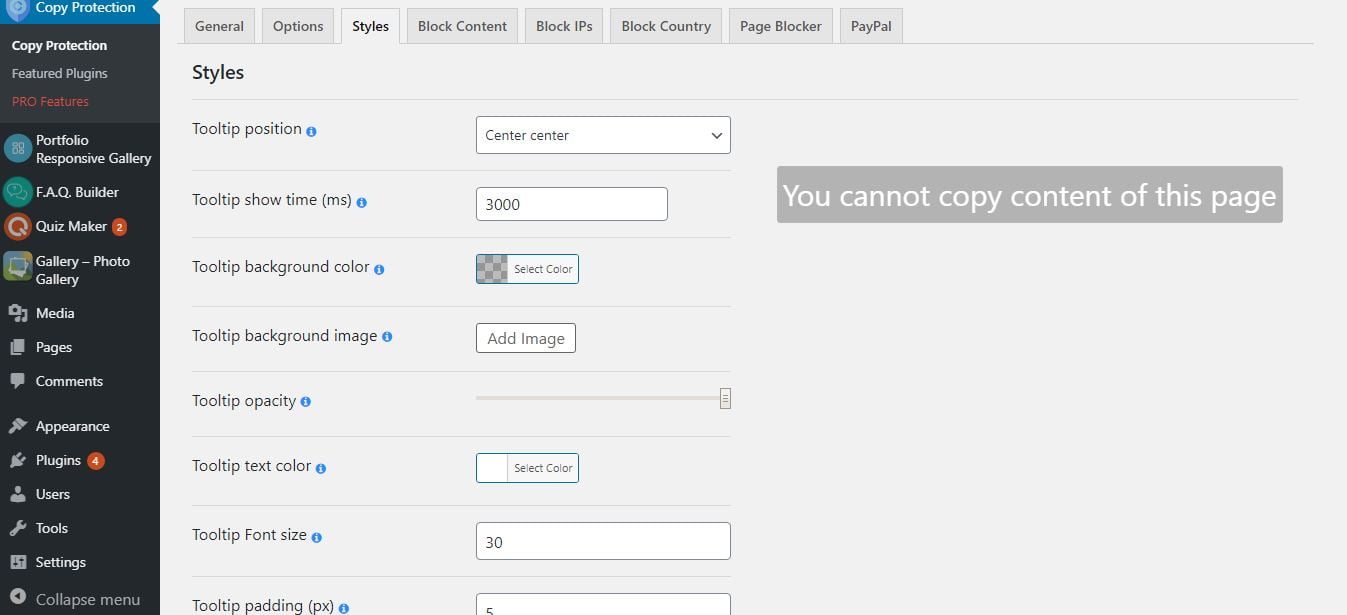
Task: Open the Block IPs tab
Action: tap(564, 26)
